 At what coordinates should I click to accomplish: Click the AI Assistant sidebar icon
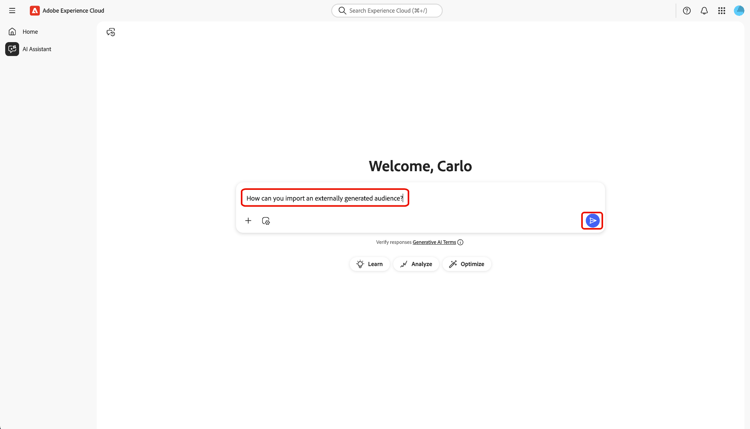(12, 49)
